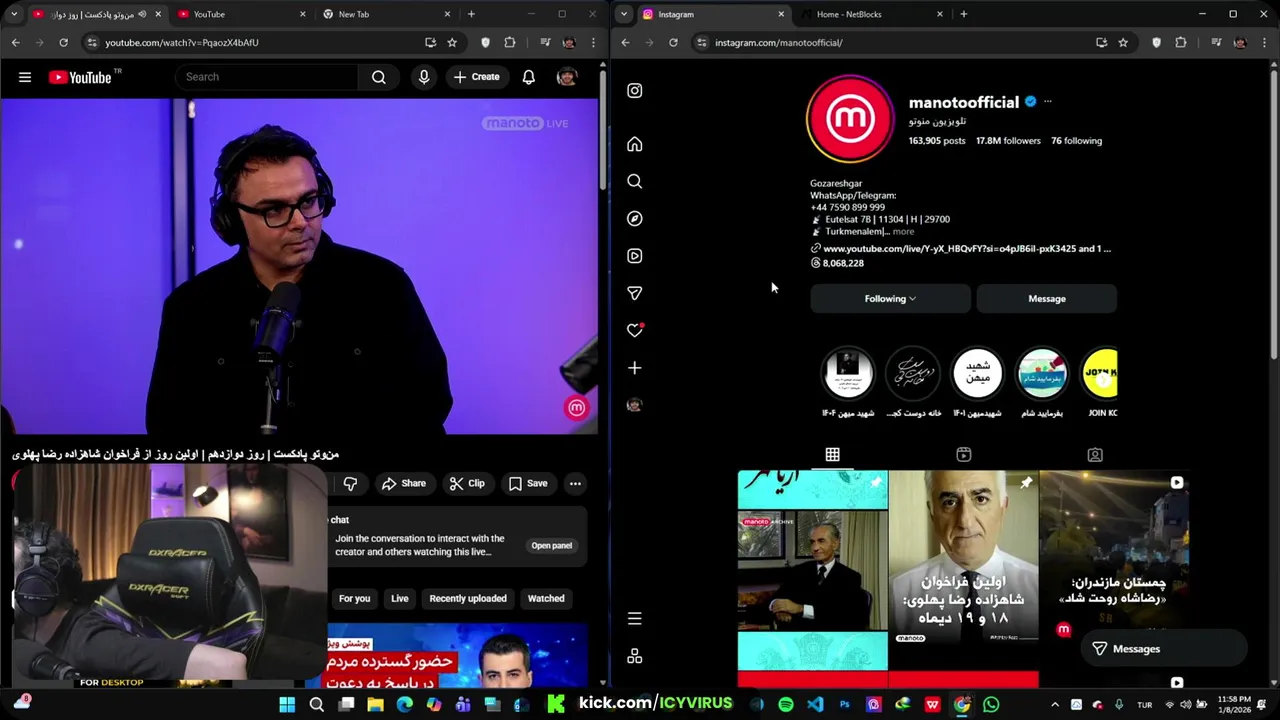Click the Windows Start button
The width and height of the screenshot is (1280, 720).
click(287, 704)
